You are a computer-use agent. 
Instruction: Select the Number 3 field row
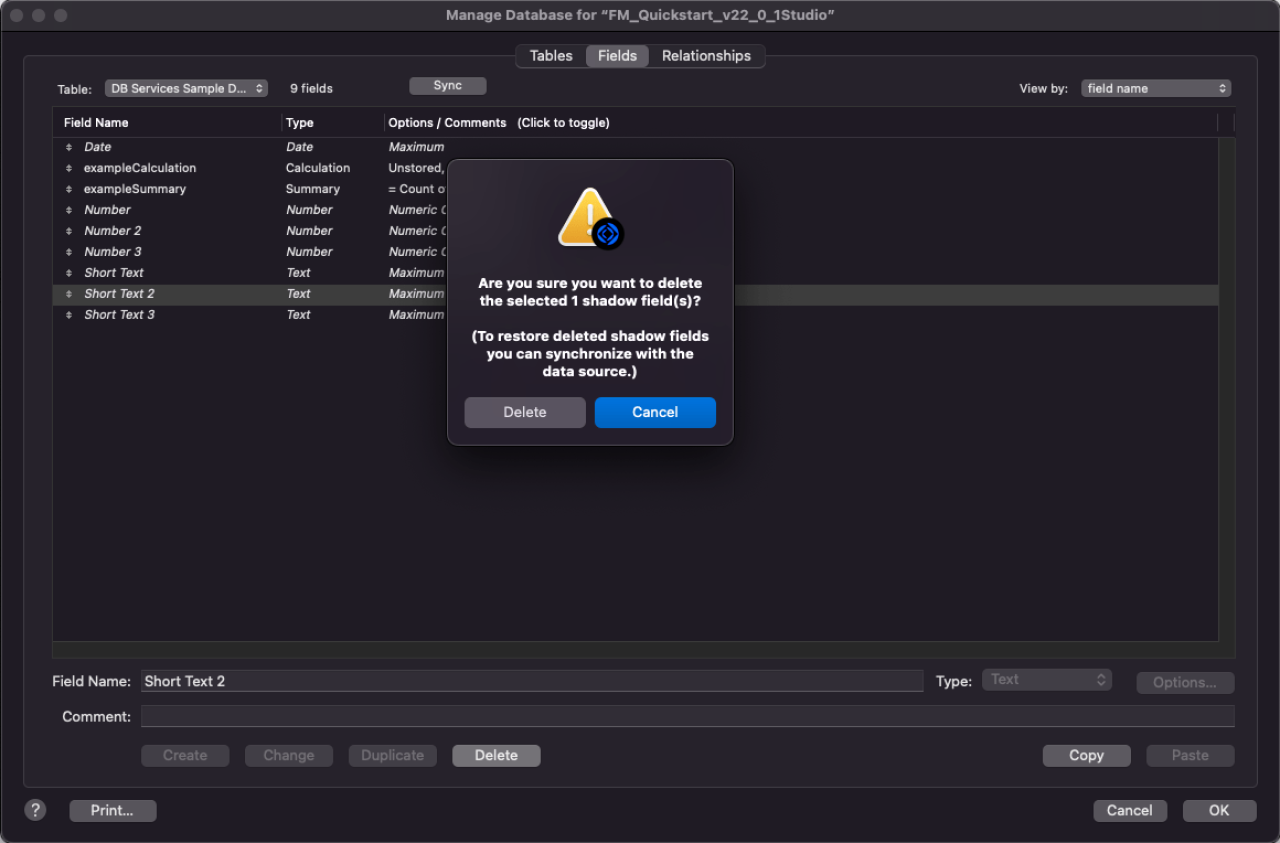click(x=635, y=252)
